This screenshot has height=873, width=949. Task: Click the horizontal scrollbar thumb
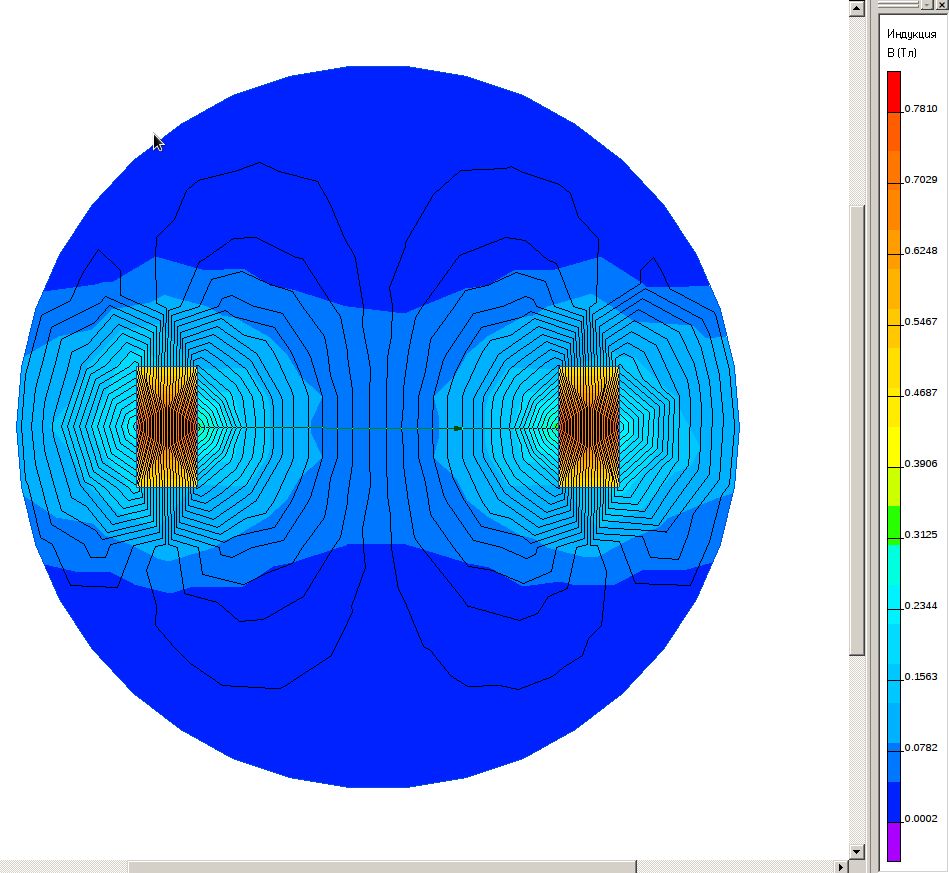[x=382, y=867]
